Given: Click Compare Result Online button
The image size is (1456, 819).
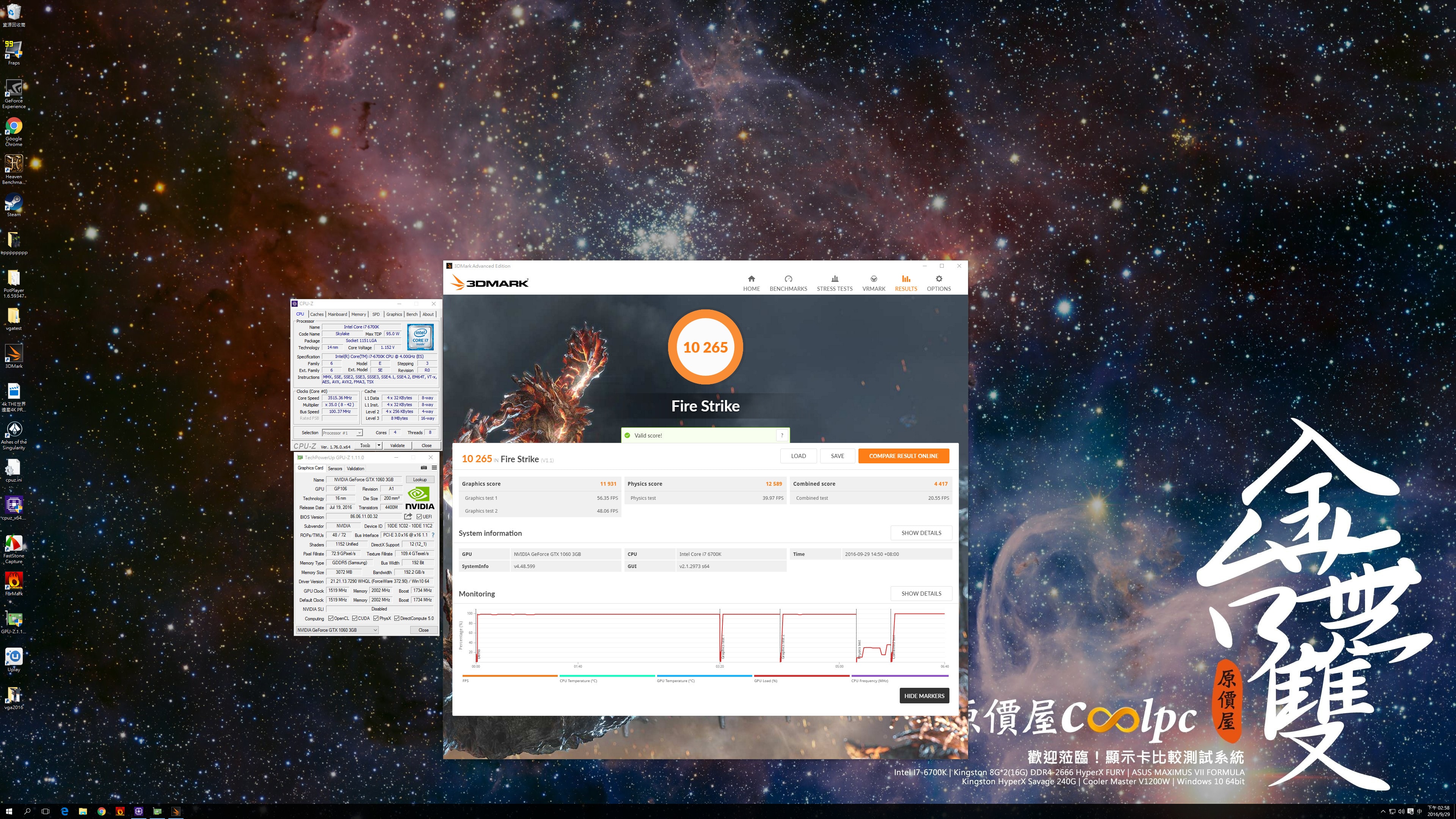Looking at the screenshot, I should [x=903, y=456].
